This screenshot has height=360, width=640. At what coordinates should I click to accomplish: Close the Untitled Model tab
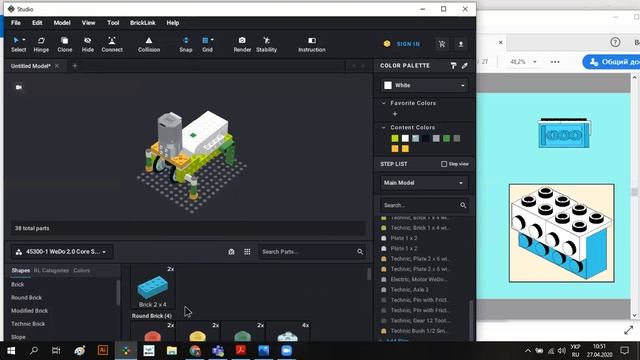57,66
